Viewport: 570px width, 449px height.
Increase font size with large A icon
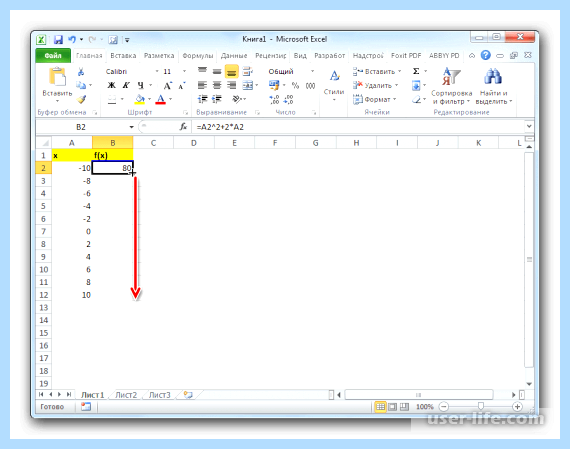[167, 86]
